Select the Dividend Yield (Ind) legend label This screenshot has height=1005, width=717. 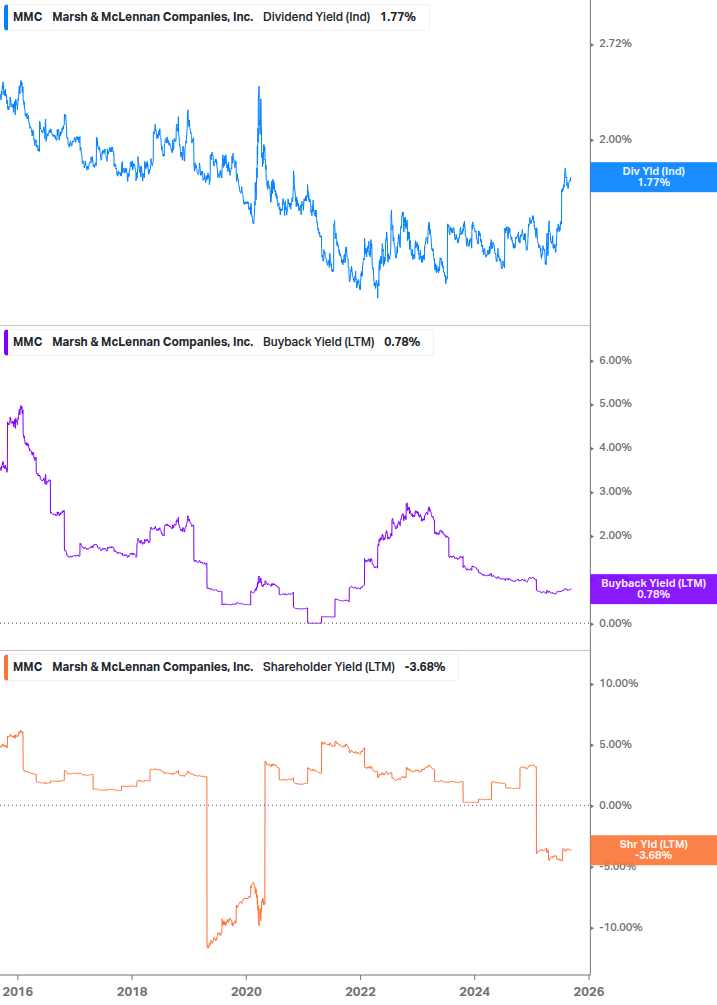317,17
